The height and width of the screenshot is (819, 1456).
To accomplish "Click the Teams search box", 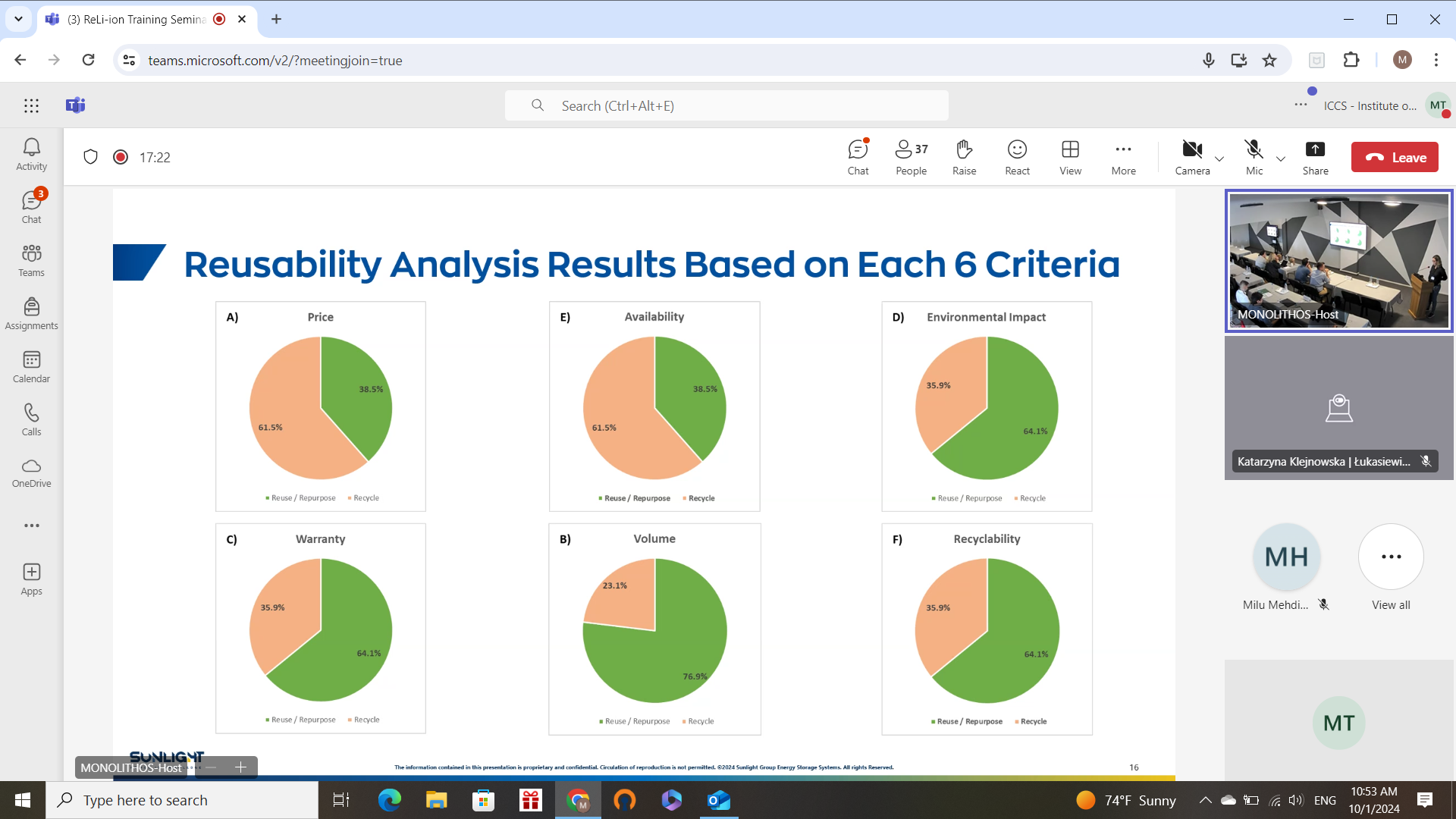I will tap(726, 105).
